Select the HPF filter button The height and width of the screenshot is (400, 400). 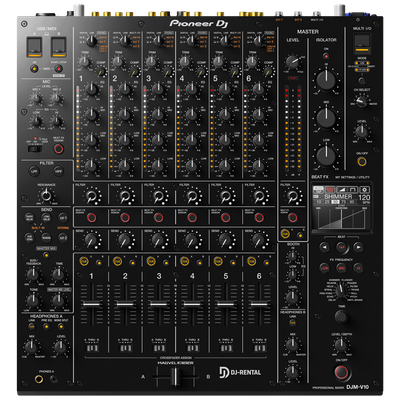coord(59,171)
